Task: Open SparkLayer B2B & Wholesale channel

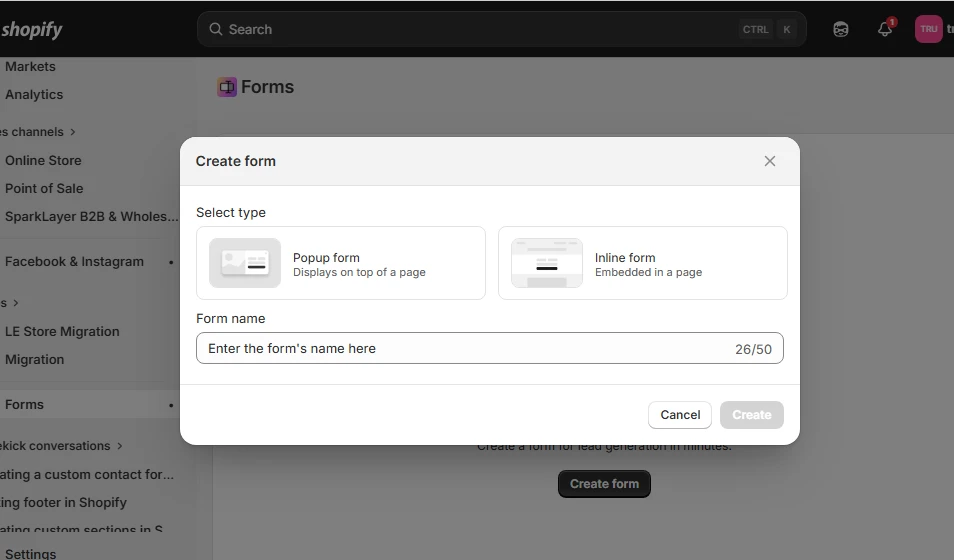Action: 92,217
